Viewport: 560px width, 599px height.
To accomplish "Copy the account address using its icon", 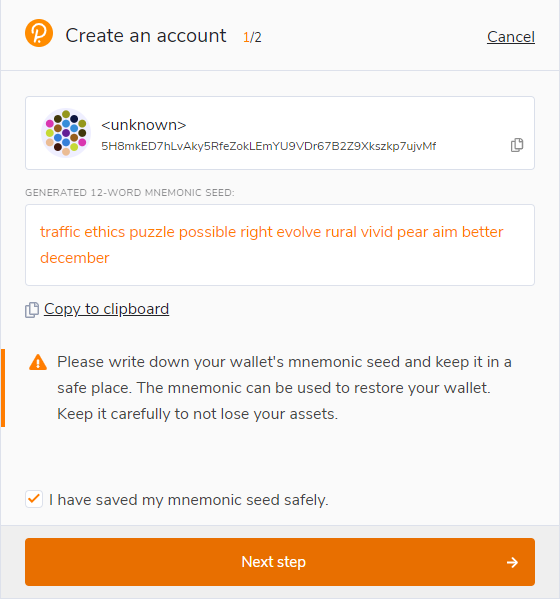I will (x=517, y=145).
